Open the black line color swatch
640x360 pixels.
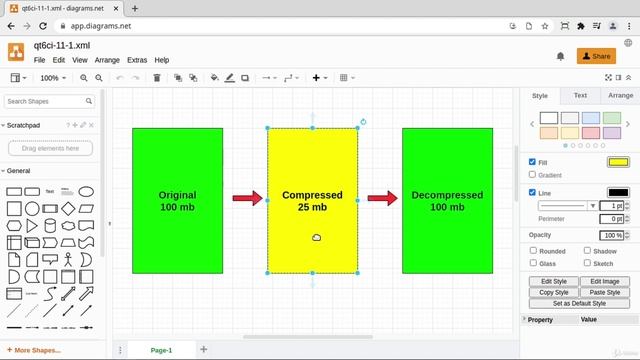(x=618, y=192)
